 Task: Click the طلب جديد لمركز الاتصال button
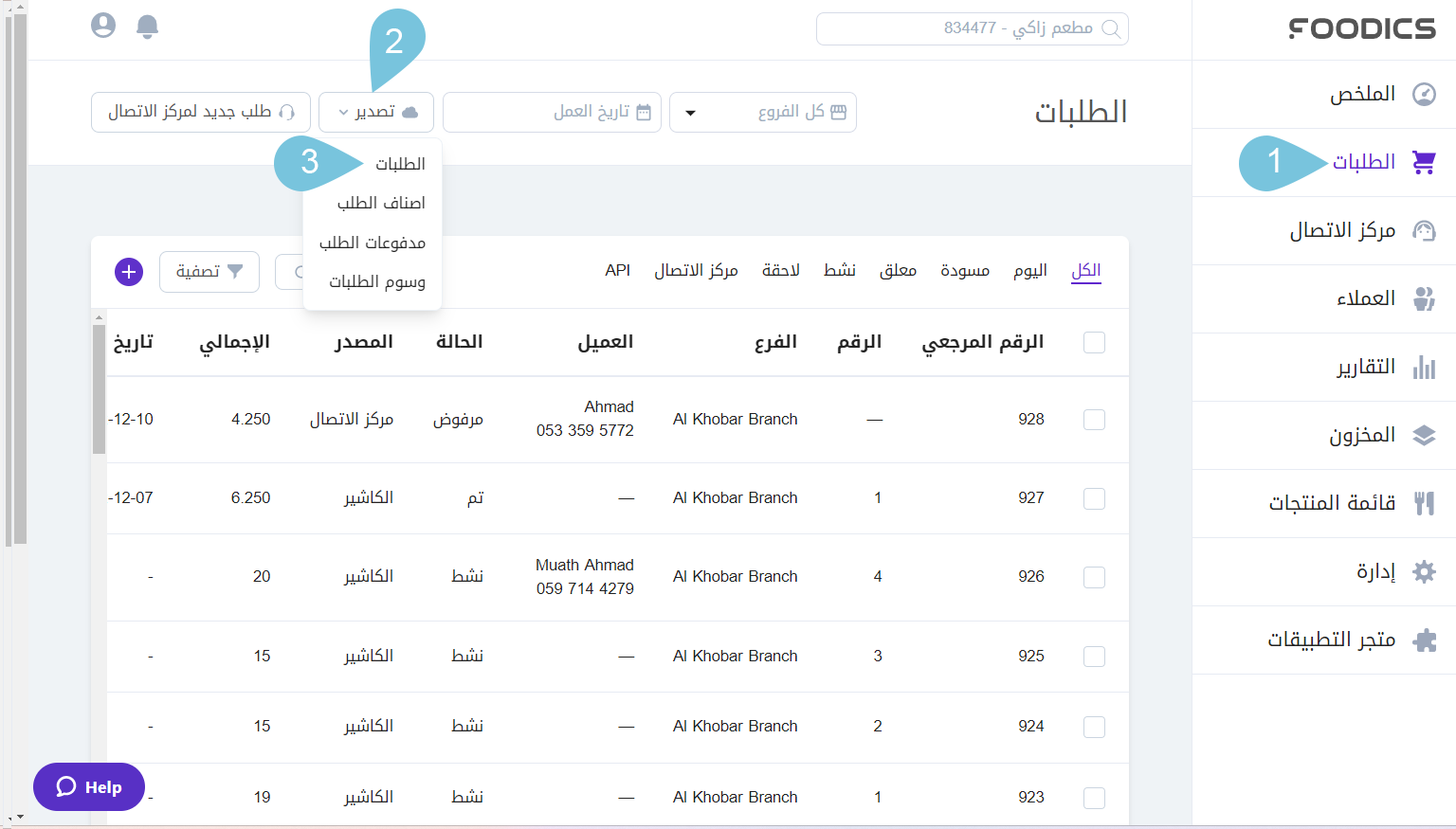click(200, 112)
